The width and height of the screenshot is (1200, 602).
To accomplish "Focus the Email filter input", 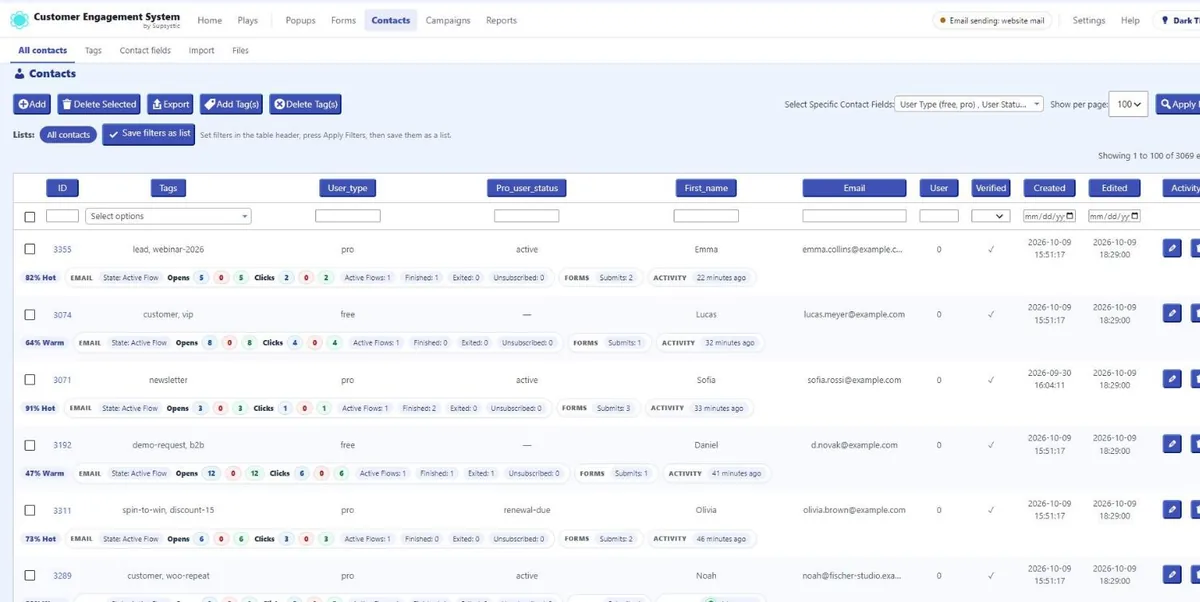I will click(854, 216).
